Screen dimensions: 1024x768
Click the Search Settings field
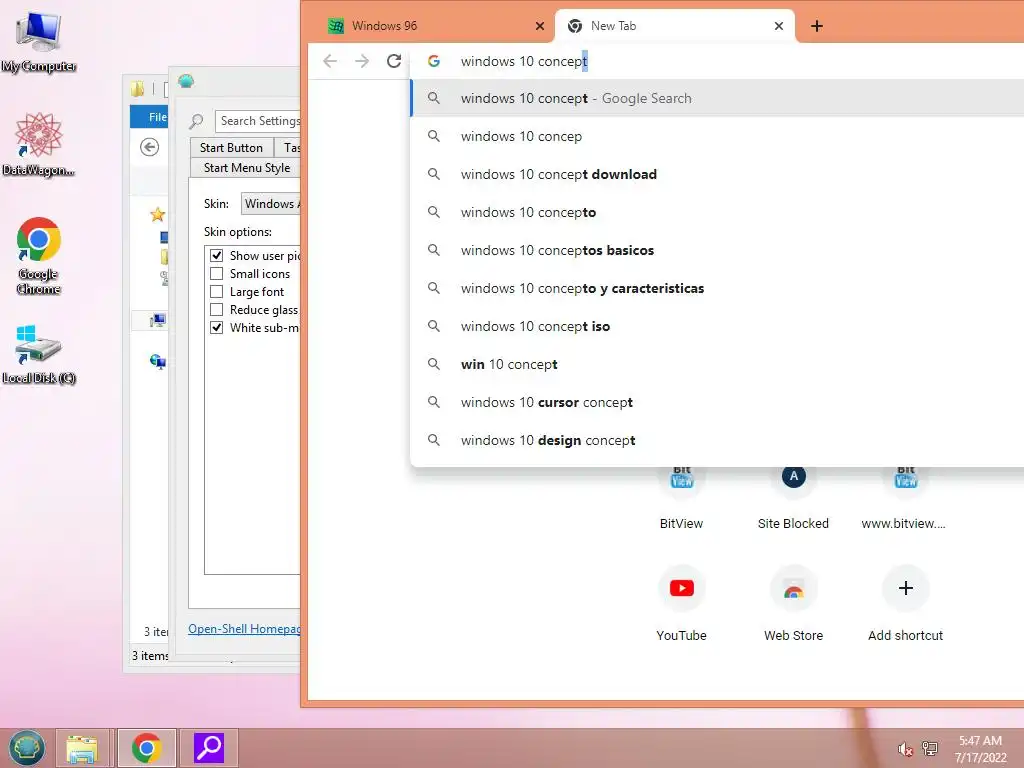click(258, 121)
